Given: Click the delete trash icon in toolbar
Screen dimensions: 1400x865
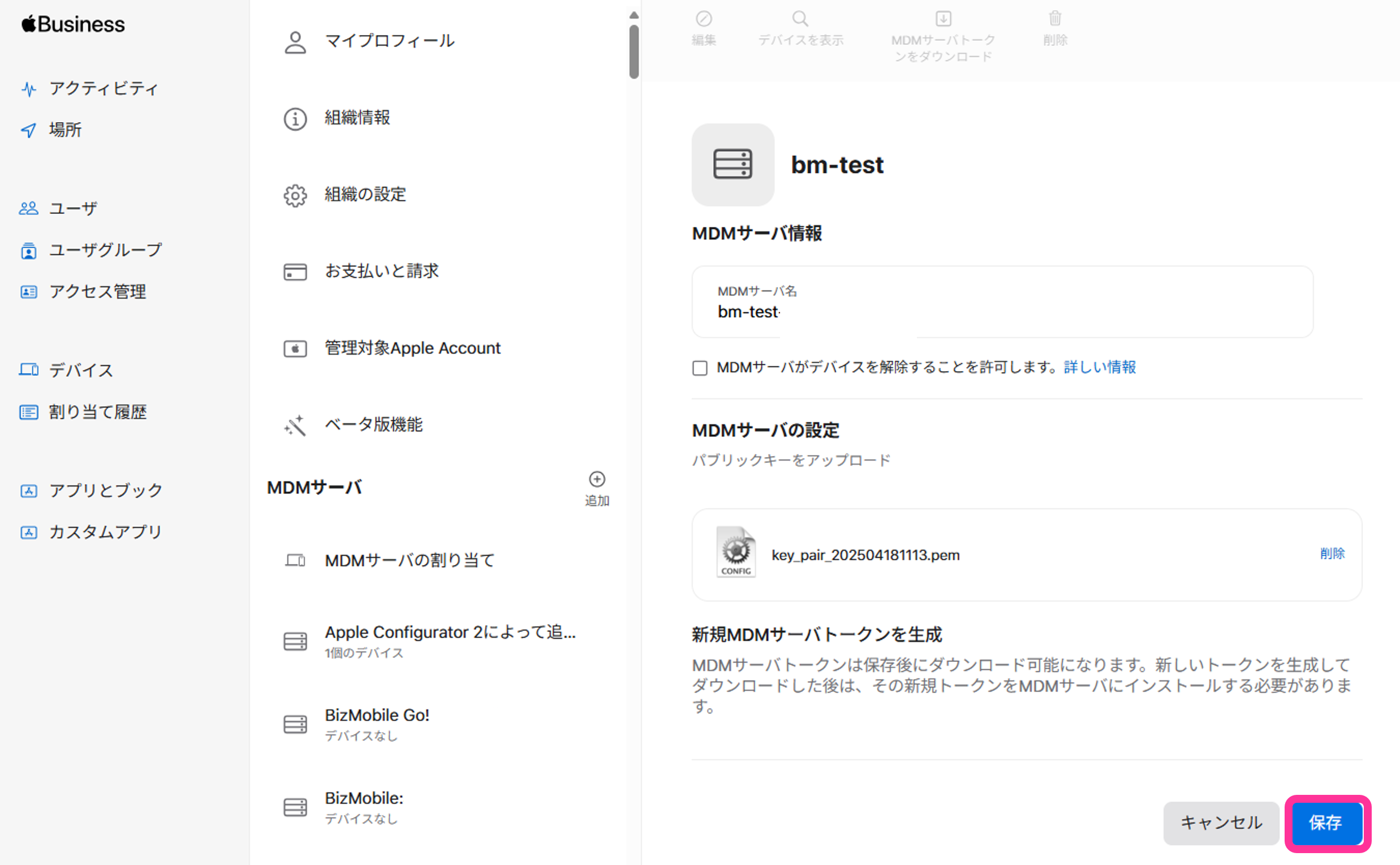Looking at the screenshot, I should pos(1054,19).
